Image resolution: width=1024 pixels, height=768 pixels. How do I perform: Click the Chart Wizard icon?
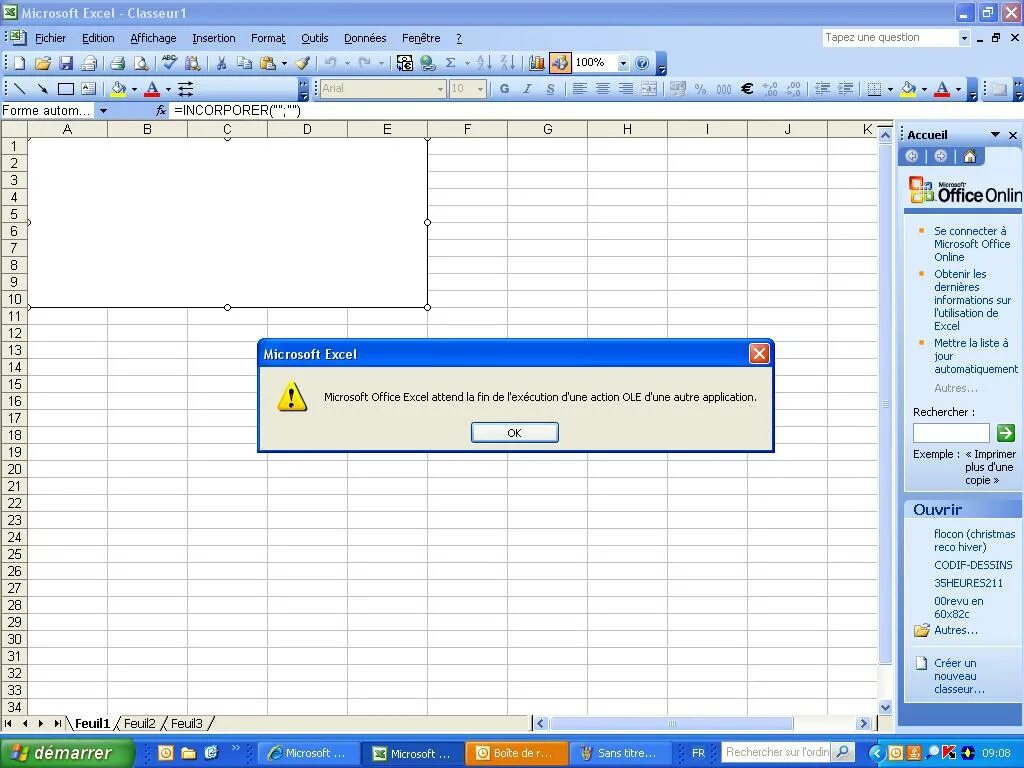pos(537,63)
